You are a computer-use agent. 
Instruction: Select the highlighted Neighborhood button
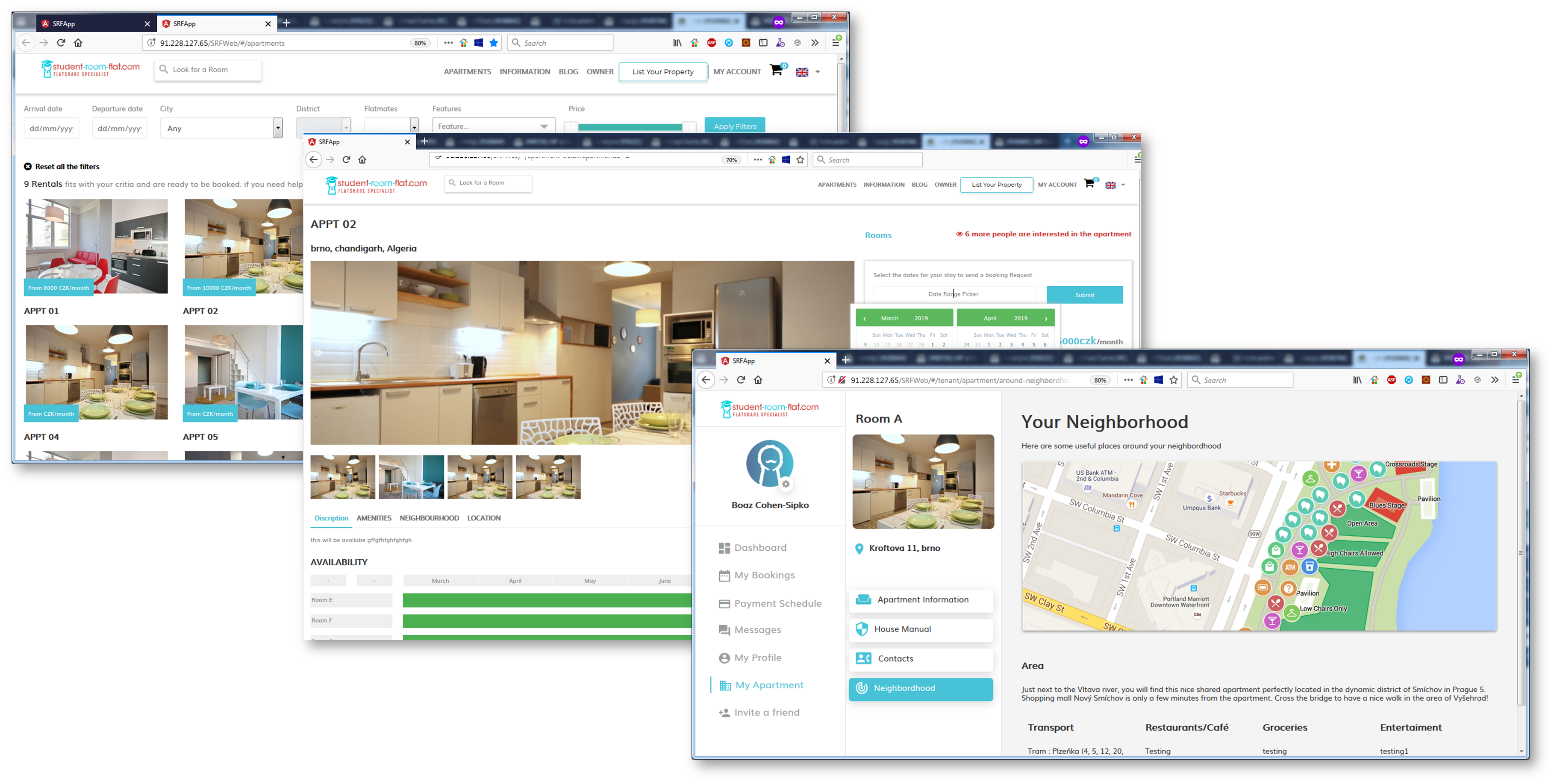(921, 689)
